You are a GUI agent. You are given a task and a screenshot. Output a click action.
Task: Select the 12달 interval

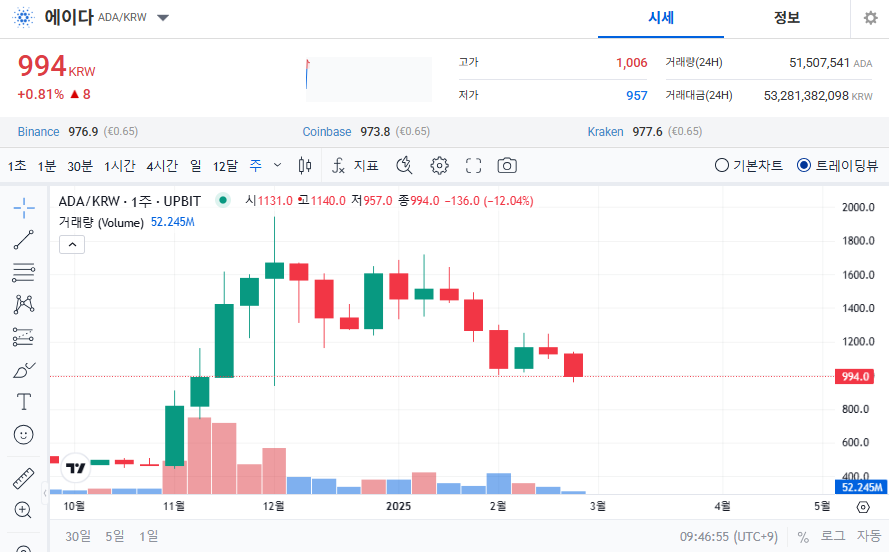click(x=225, y=165)
